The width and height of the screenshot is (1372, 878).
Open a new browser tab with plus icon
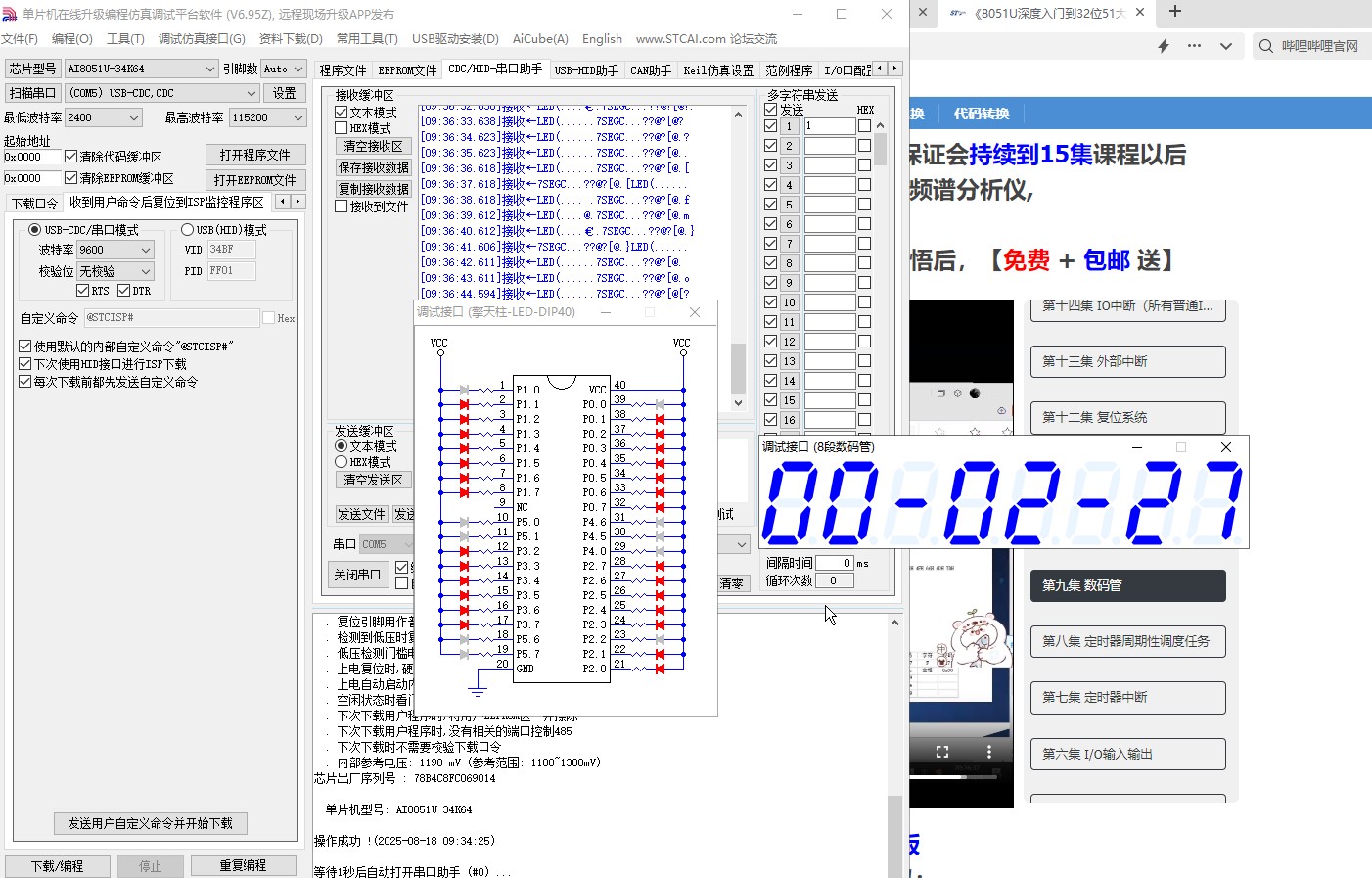point(1175,12)
